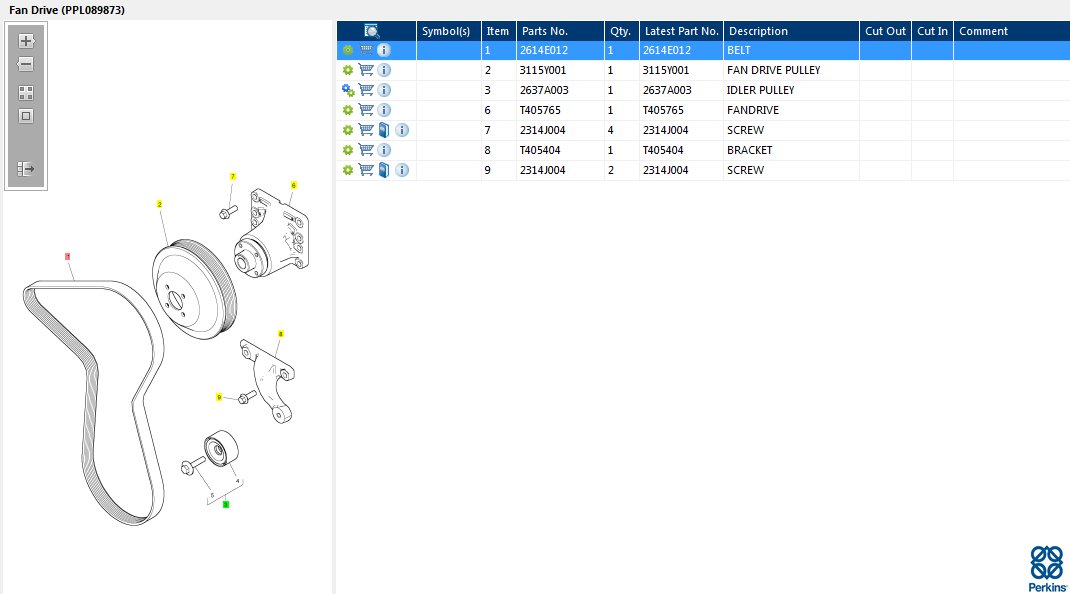Click double-gear assembly icon for IDLER PULLEY
The image size is (1070, 594).
click(348, 90)
